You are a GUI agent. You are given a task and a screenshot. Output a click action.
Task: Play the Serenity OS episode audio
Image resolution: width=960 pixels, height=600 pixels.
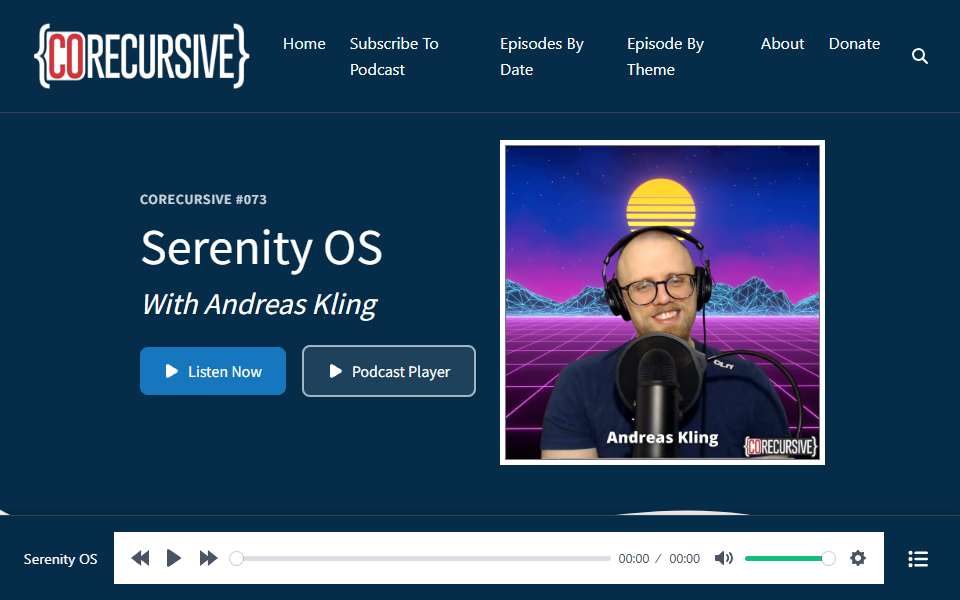pyautogui.click(x=174, y=558)
